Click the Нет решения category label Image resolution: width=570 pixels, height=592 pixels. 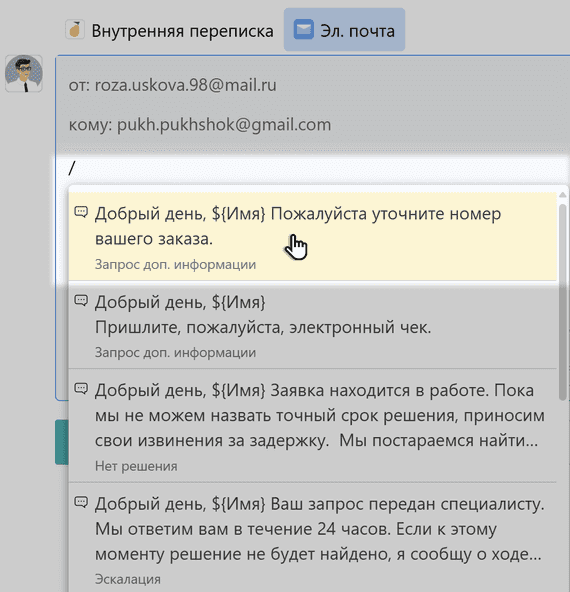coord(136,466)
